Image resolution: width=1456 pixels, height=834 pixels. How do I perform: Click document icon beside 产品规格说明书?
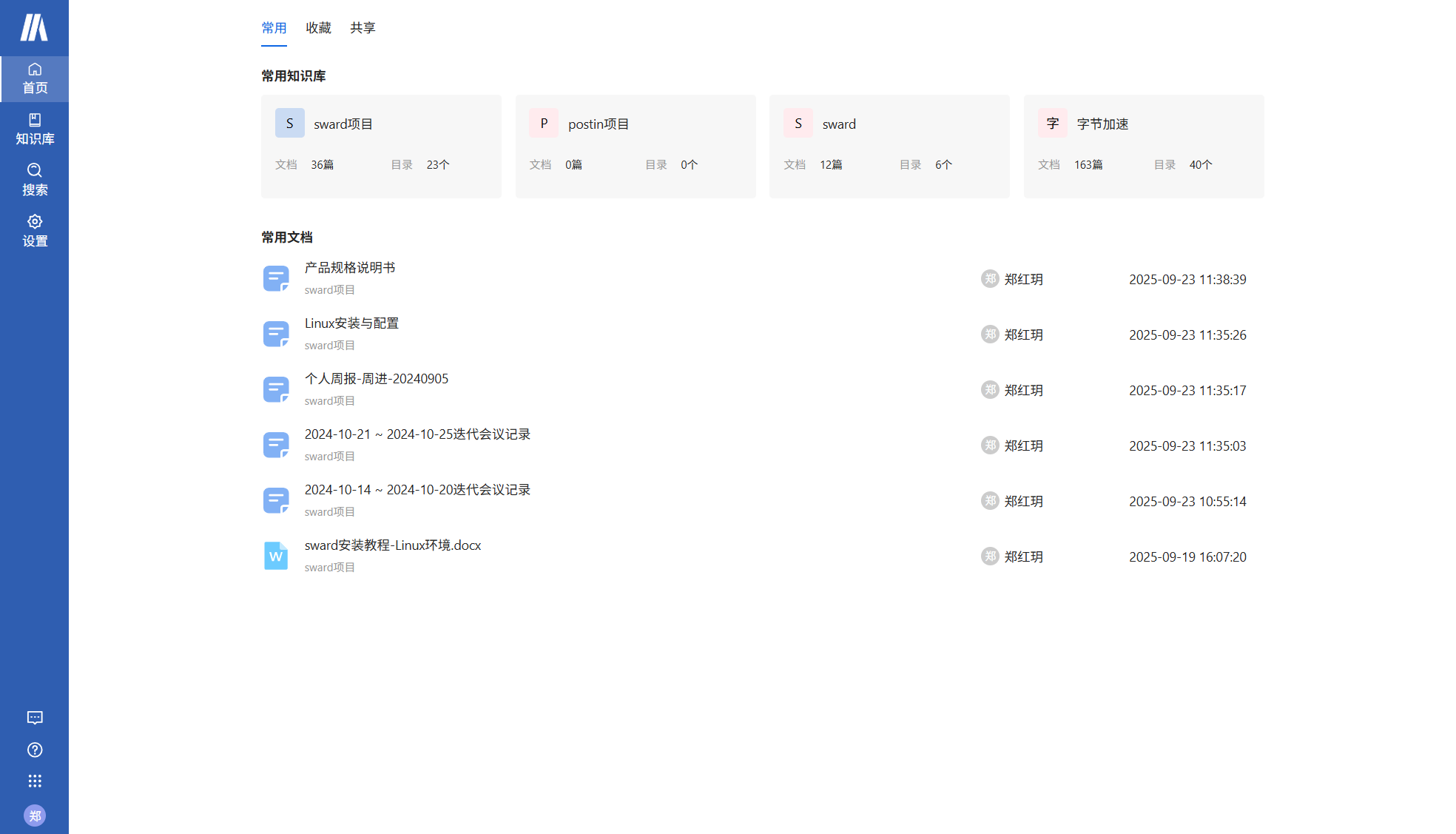(x=275, y=278)
